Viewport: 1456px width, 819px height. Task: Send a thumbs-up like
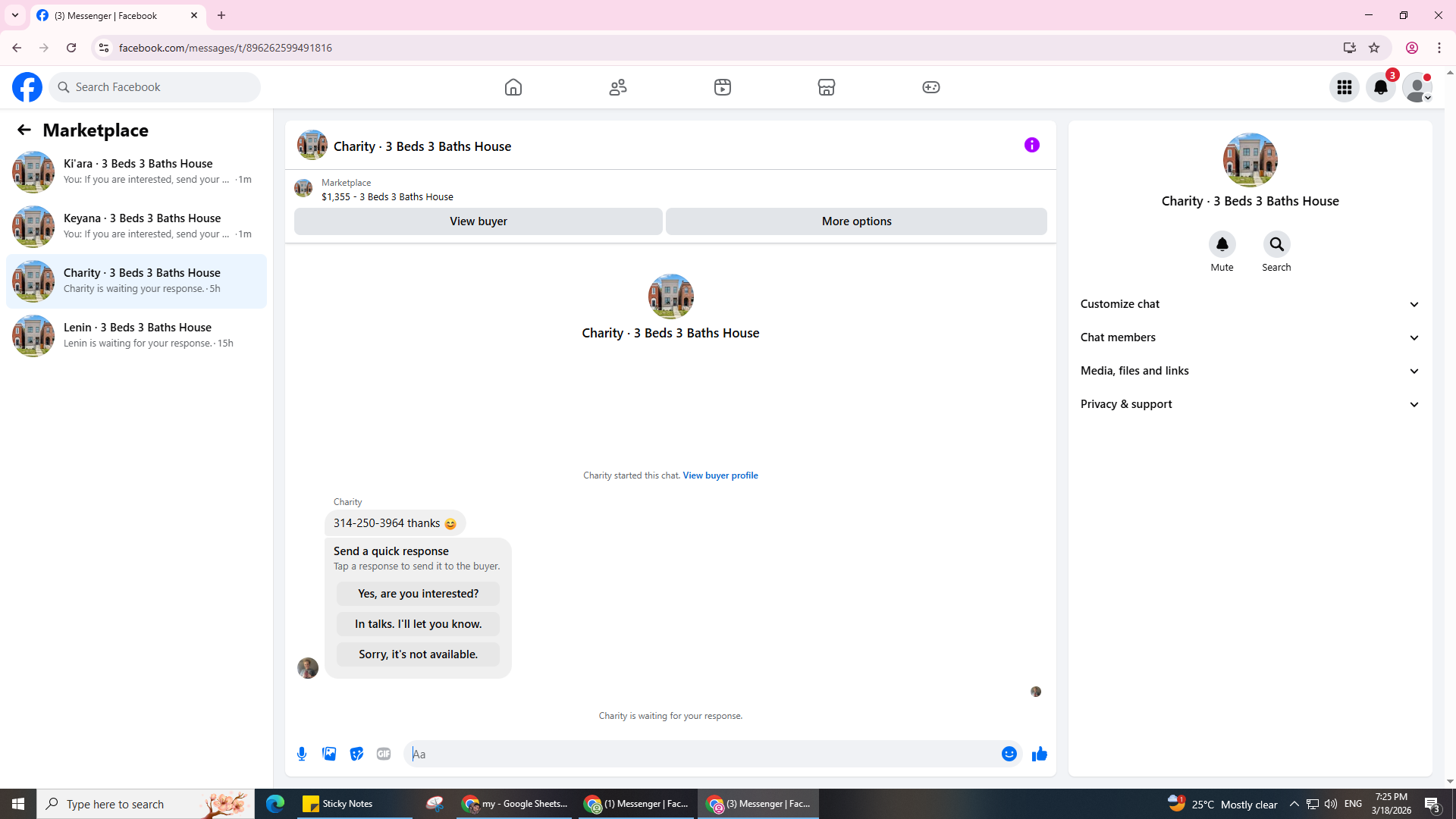point(1039,754)
